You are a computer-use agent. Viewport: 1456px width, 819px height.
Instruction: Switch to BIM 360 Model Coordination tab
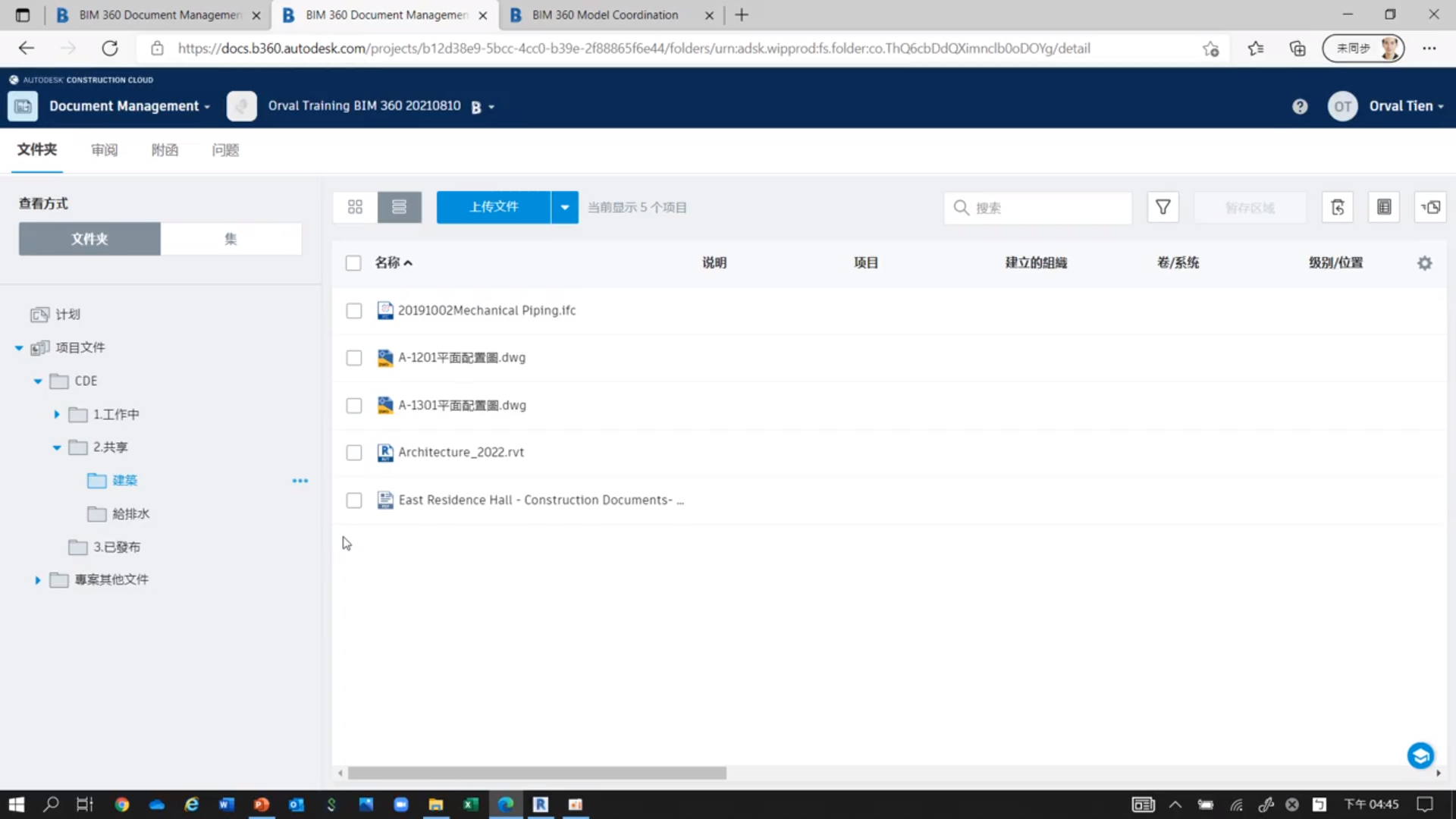coord(604,15)
